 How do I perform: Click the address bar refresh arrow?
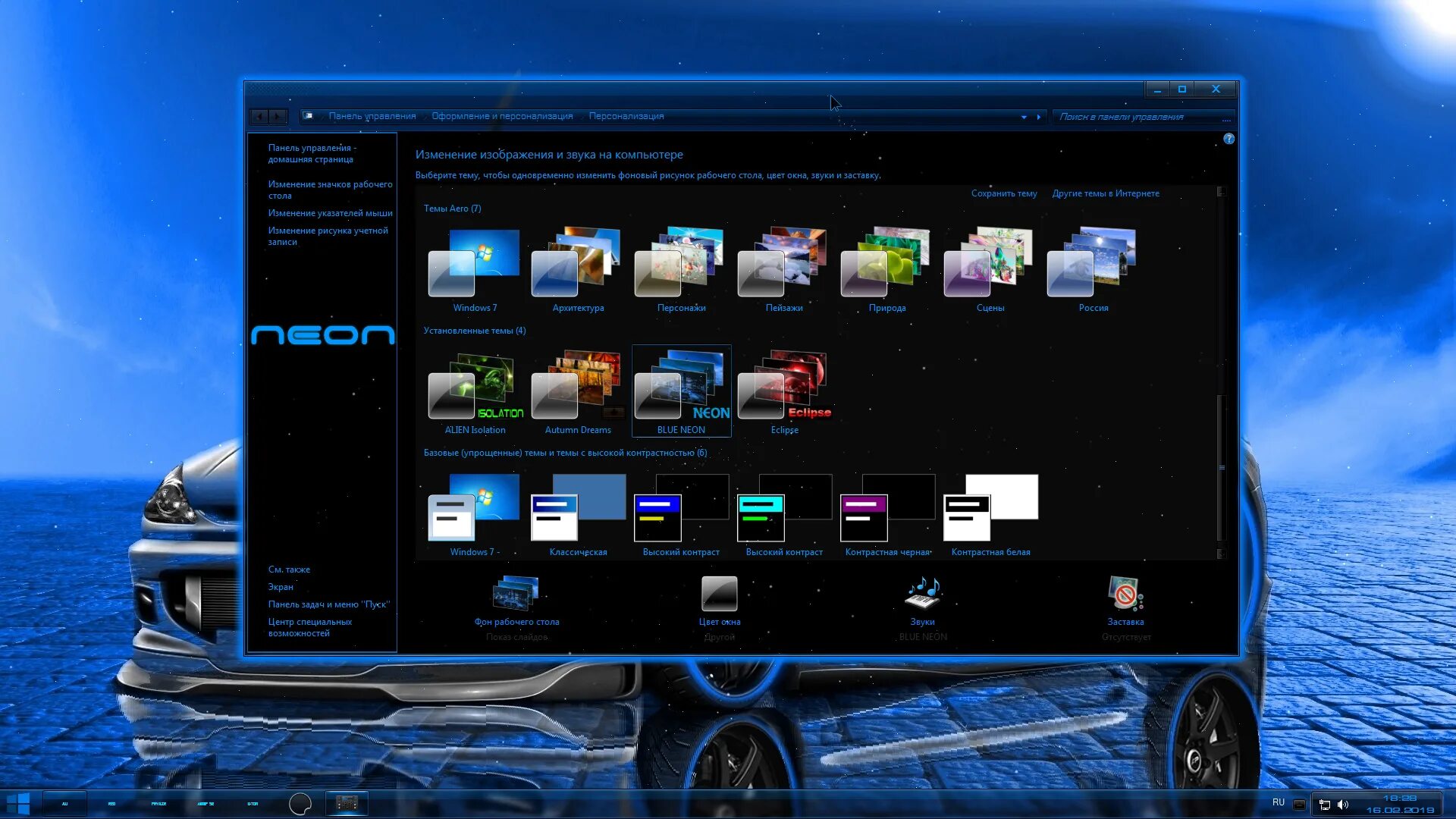point(1039,117)
